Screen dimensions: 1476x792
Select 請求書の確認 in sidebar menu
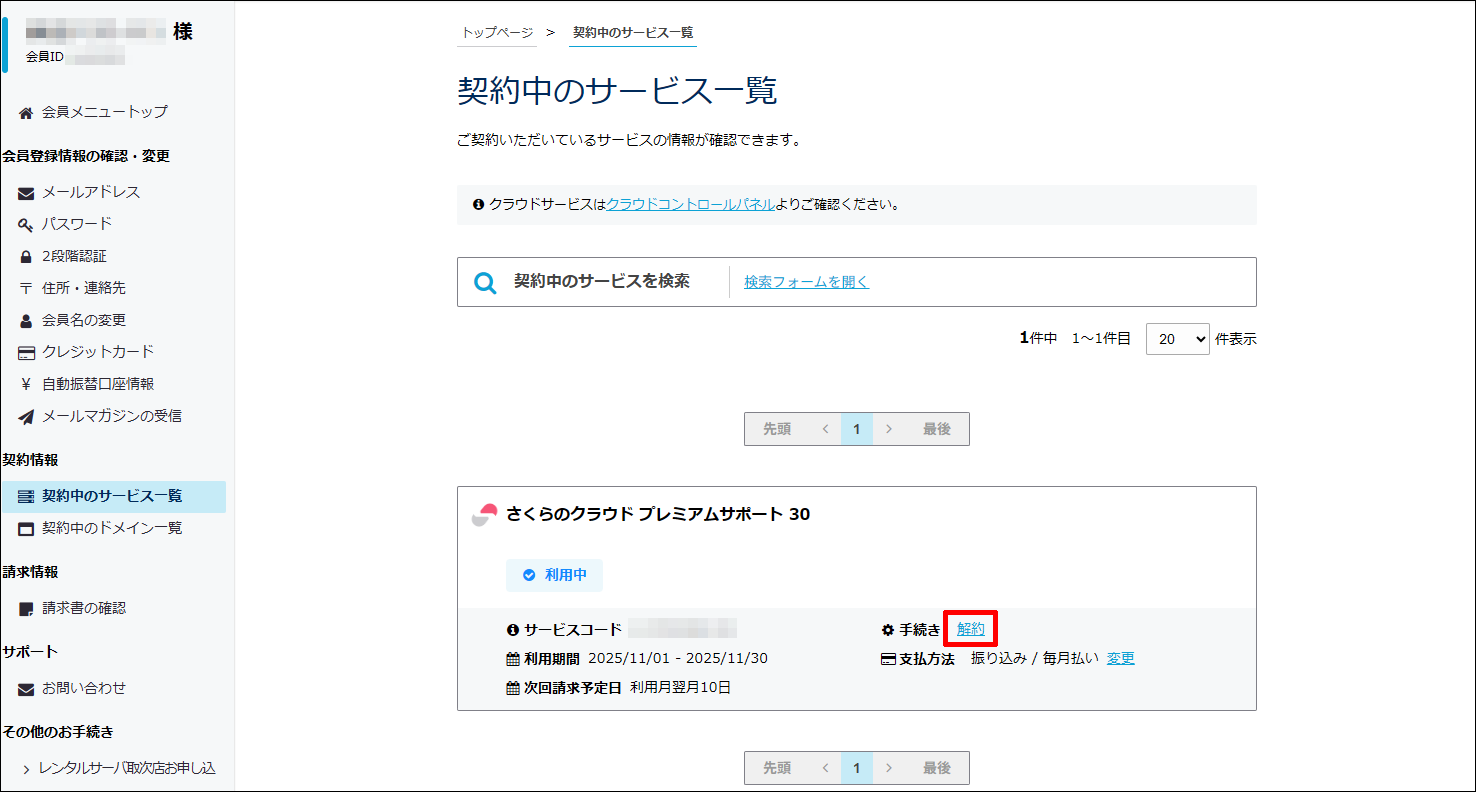tap(83, 608)
